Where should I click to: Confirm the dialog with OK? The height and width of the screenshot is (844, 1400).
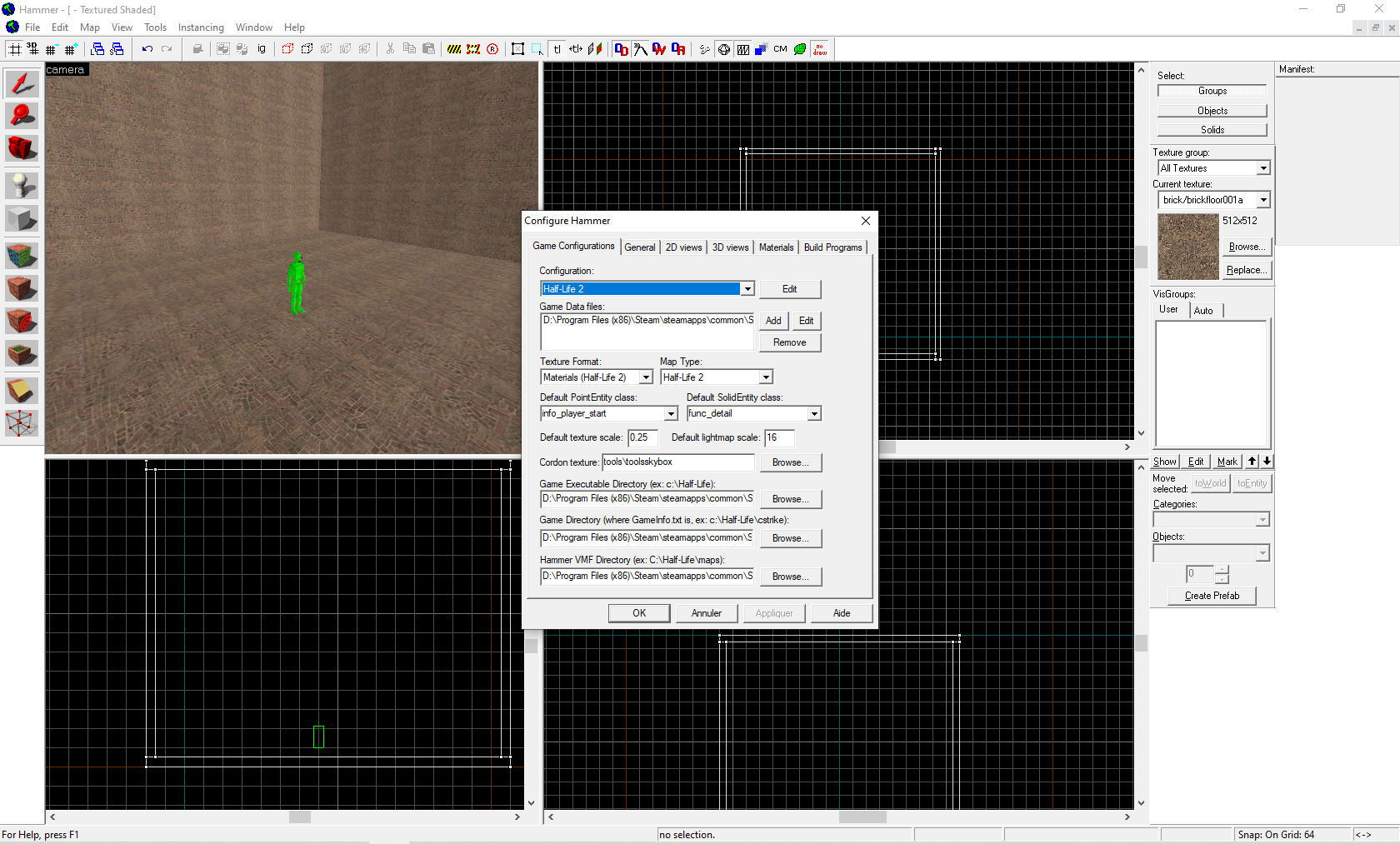coord(639,613)
